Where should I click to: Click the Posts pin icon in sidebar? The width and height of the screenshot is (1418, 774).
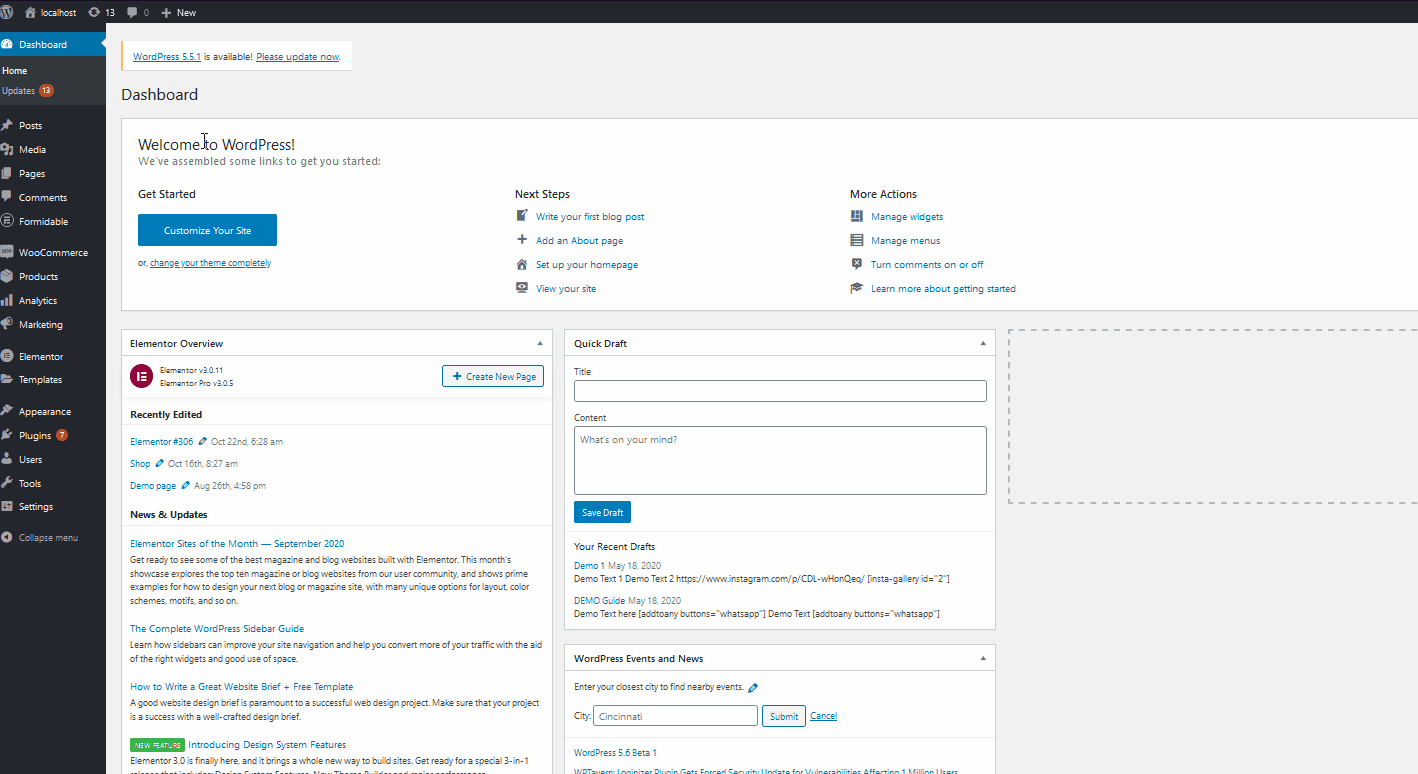[x=7, y=126]
